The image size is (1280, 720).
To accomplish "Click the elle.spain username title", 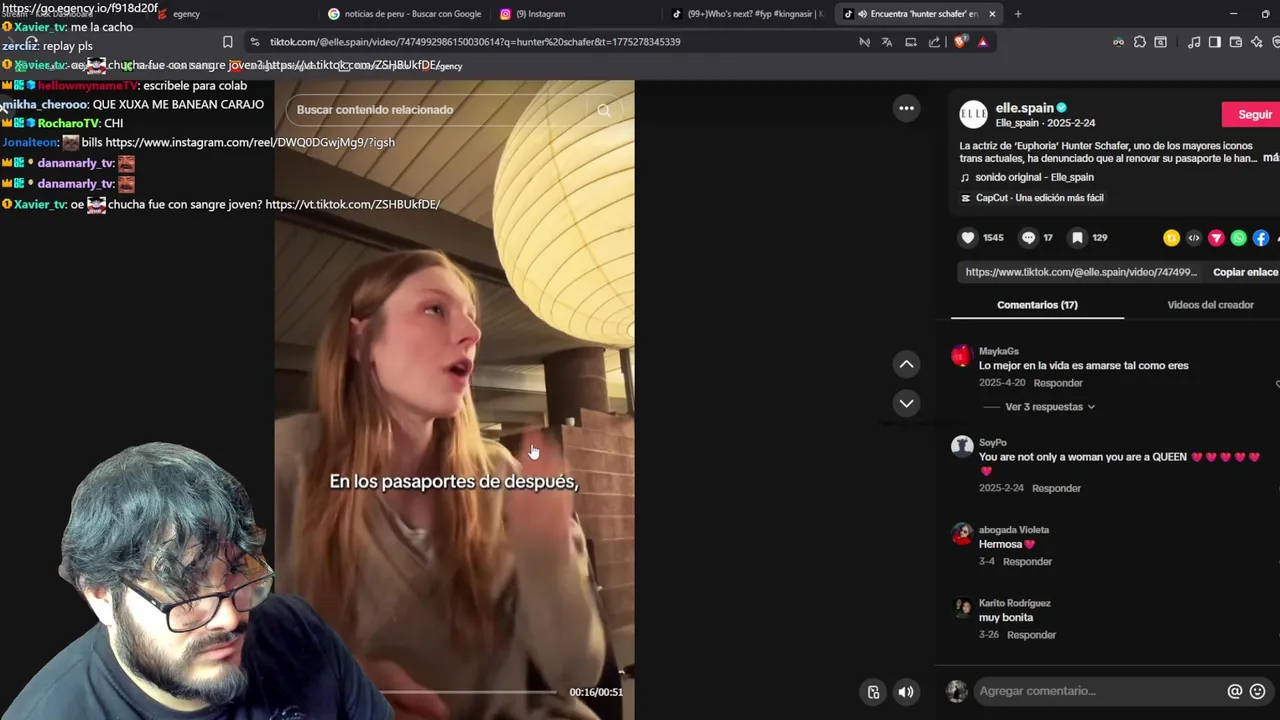I will click(x=1024, y=108).
